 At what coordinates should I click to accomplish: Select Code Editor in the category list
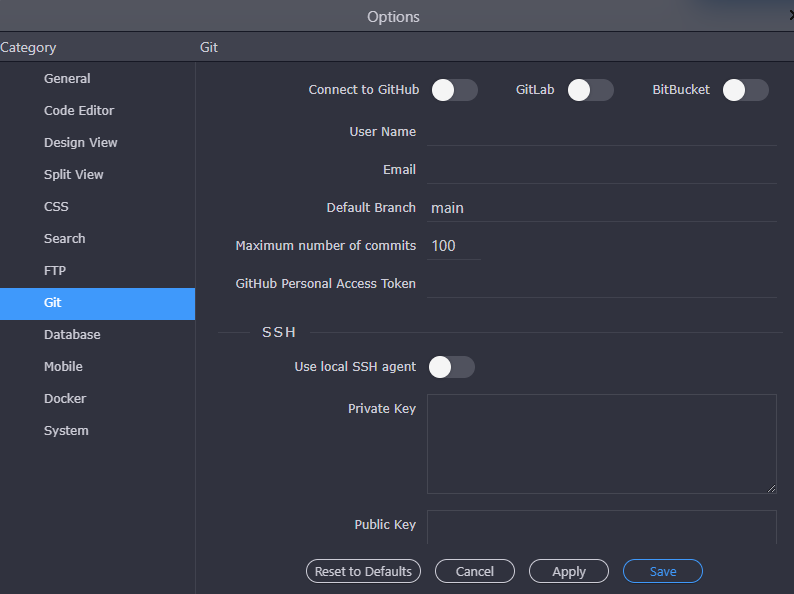pos(79,111)
